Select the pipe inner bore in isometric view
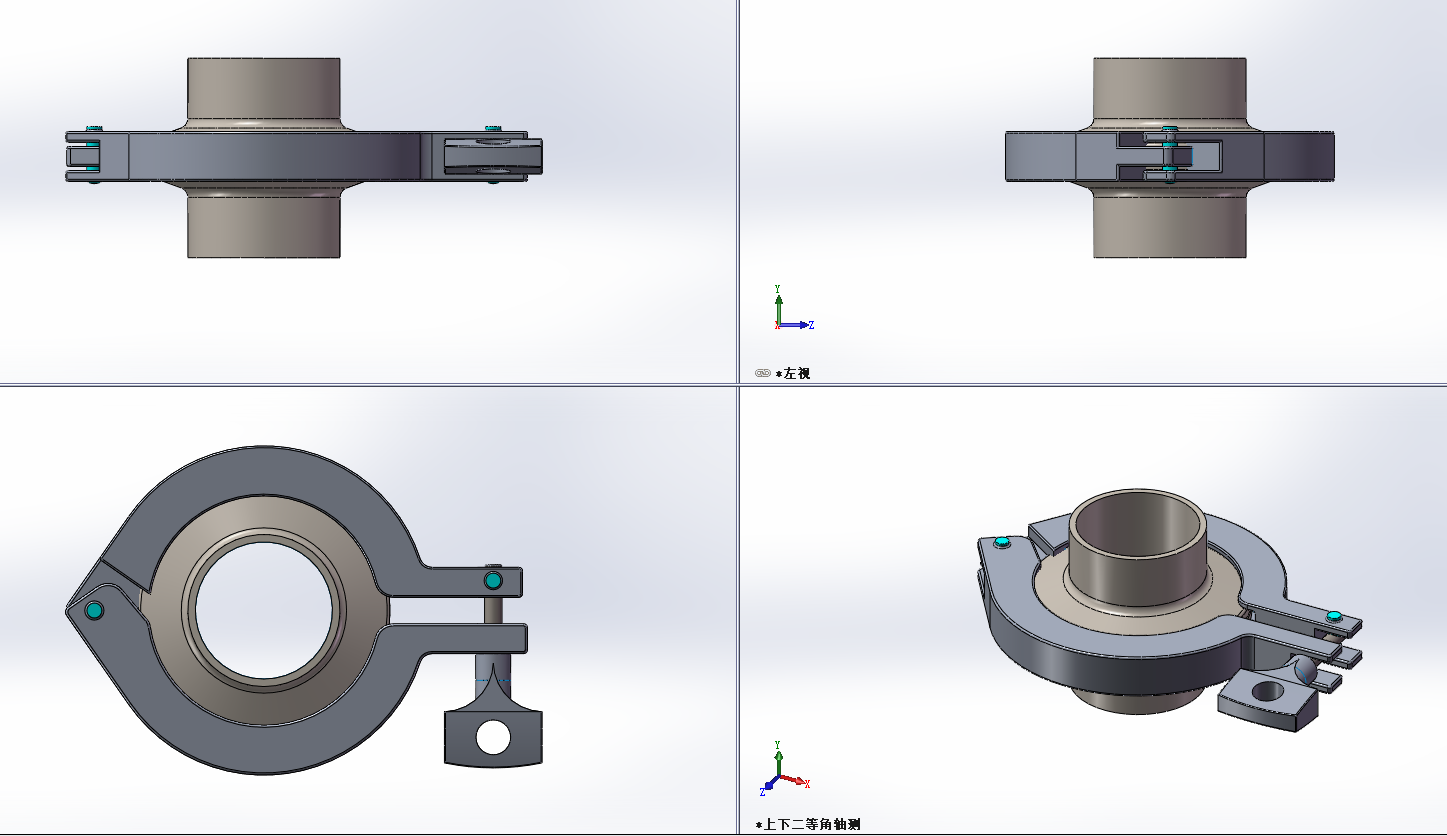The height and width of the screenshot is (836, 1447). (1139, 525)
